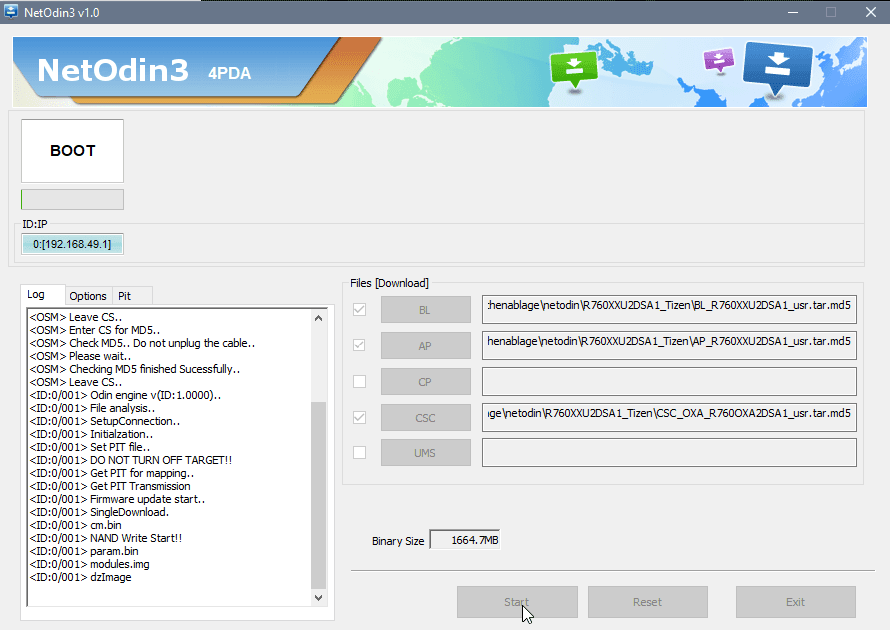Switch to the Options tab
This screenshot has width=890, height=630.
[x=88, y=296]
